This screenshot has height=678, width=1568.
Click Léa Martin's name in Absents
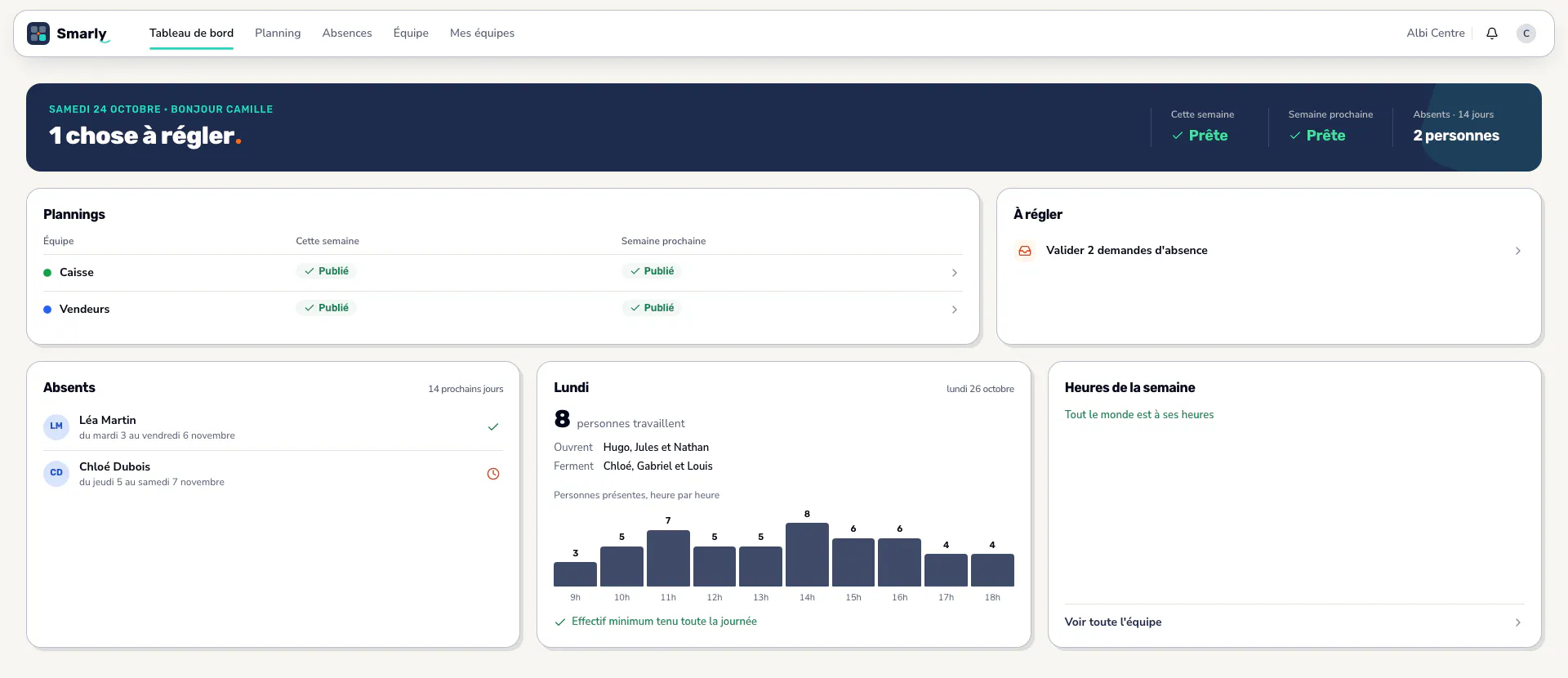pos(108,420)
